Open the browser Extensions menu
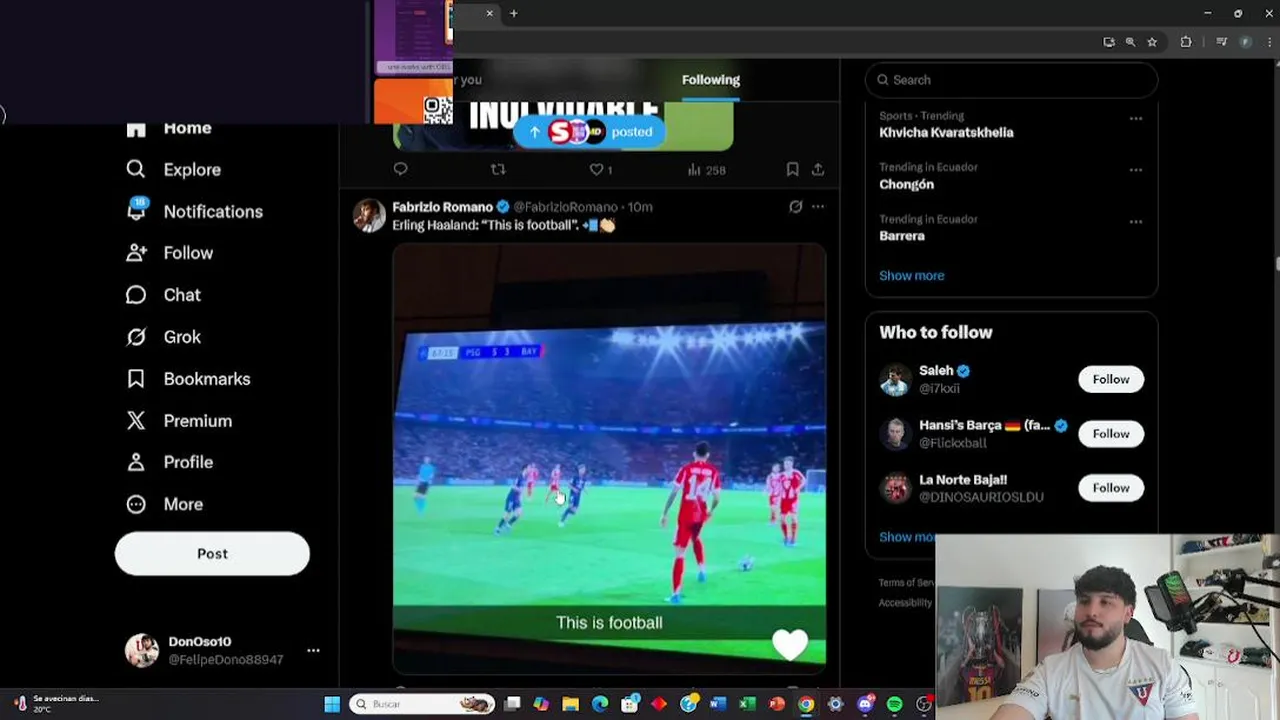Image resolution: width=1280 pixels, height=720 pixels. pyautogui.click(x=1186, y=42)
